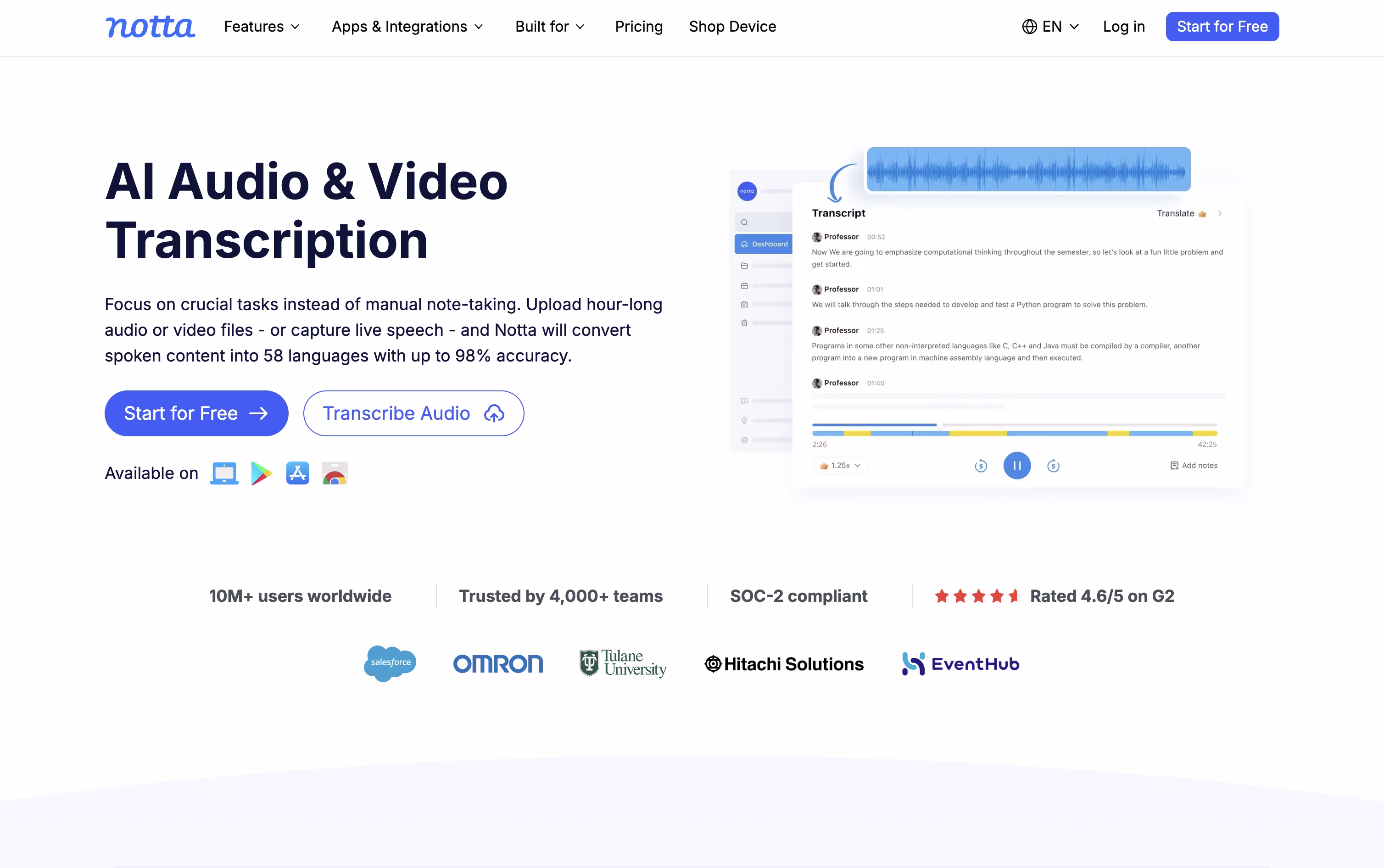Click the Translate option in transcript
Screen dimensions: 1384x868
pyautogui.click(x=1181, y=213)
